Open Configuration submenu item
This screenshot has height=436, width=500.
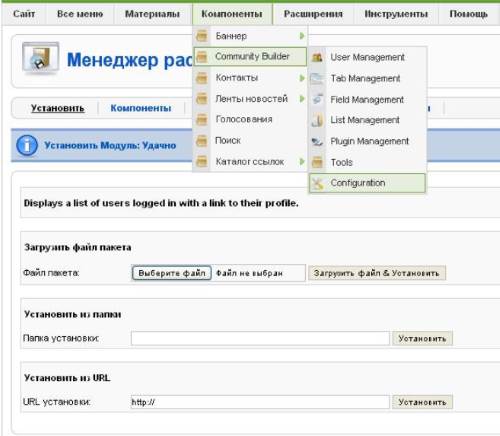(367, 183)
